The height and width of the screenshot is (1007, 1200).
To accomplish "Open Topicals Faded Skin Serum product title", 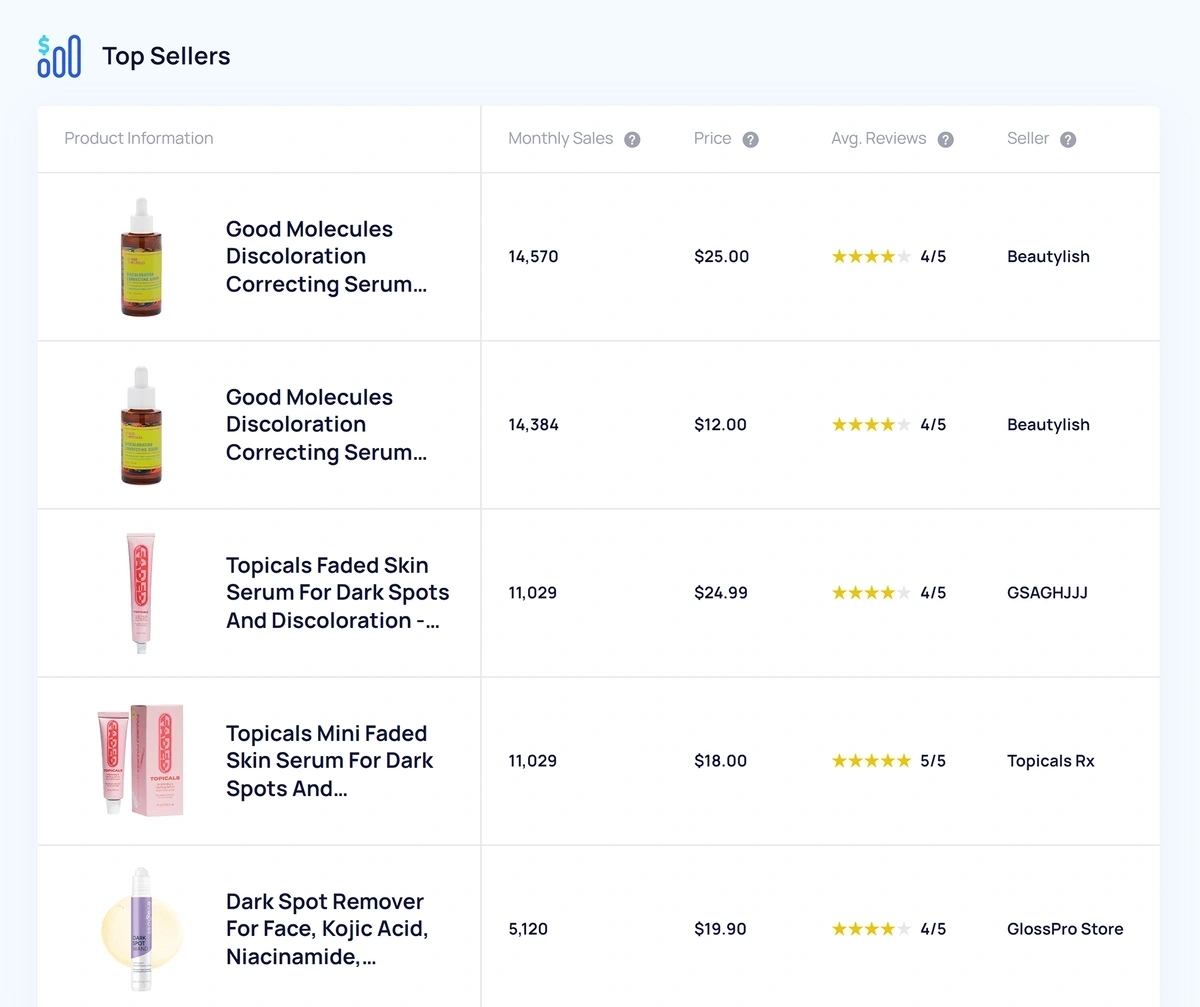I will [337, 593].
